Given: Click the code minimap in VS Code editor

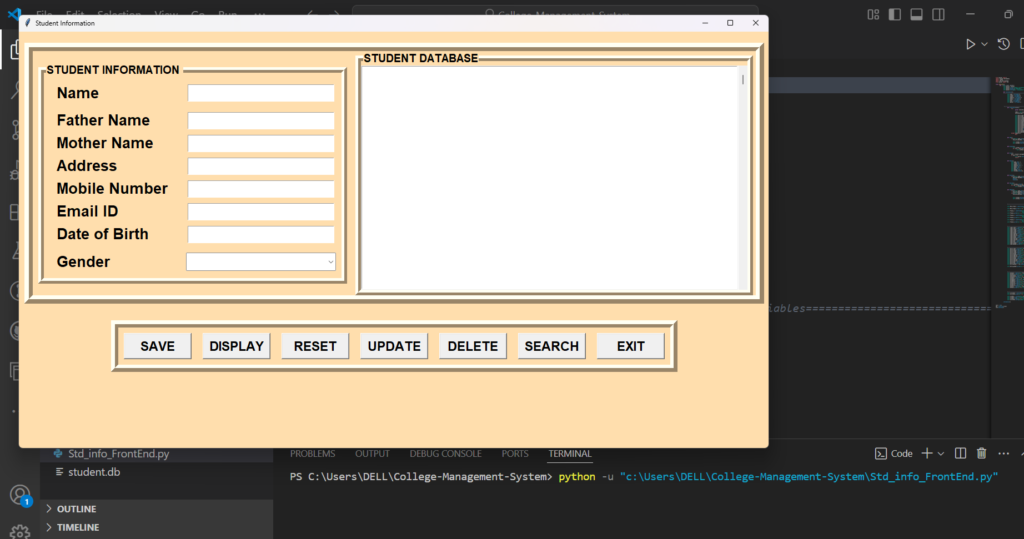Looking at the screenshot, I should [x=1009, y=193].
